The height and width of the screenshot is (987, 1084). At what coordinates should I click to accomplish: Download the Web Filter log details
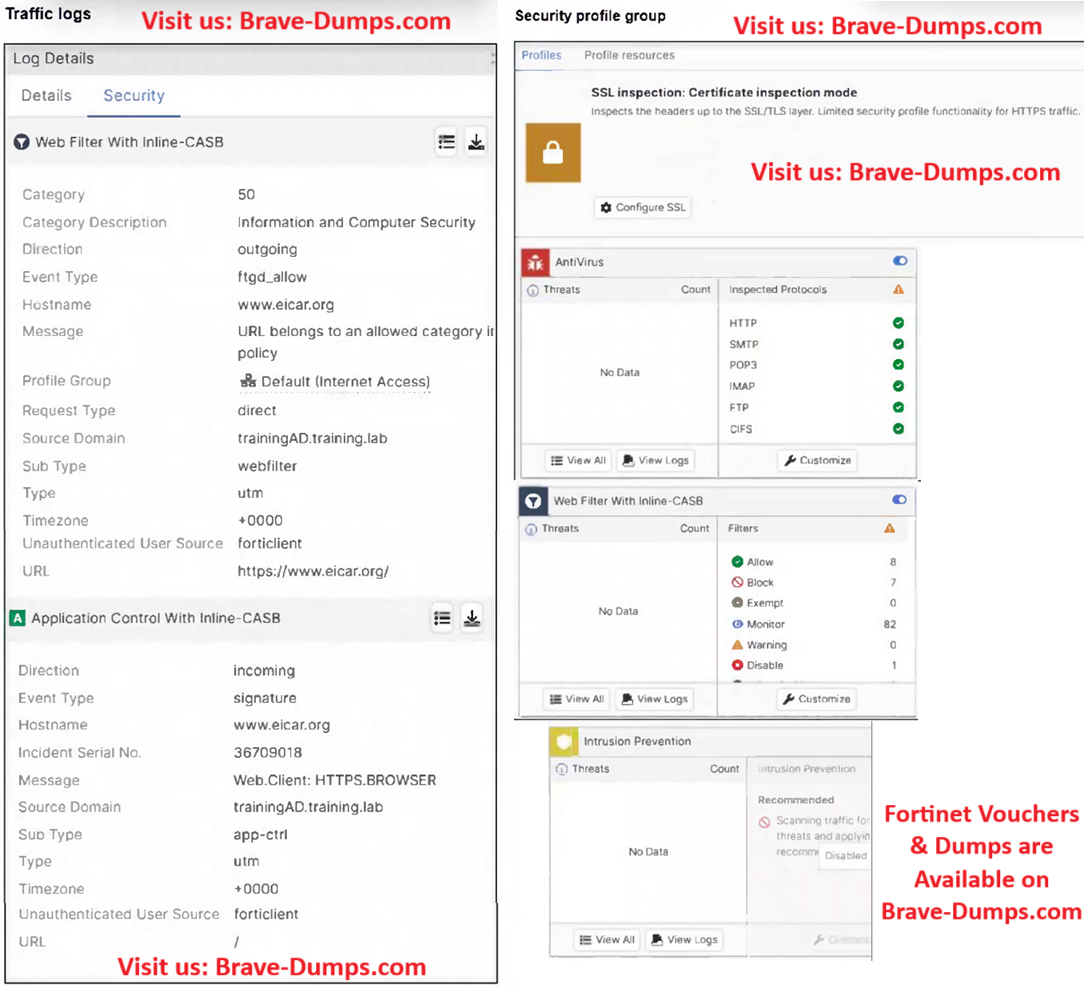point(476,143)
